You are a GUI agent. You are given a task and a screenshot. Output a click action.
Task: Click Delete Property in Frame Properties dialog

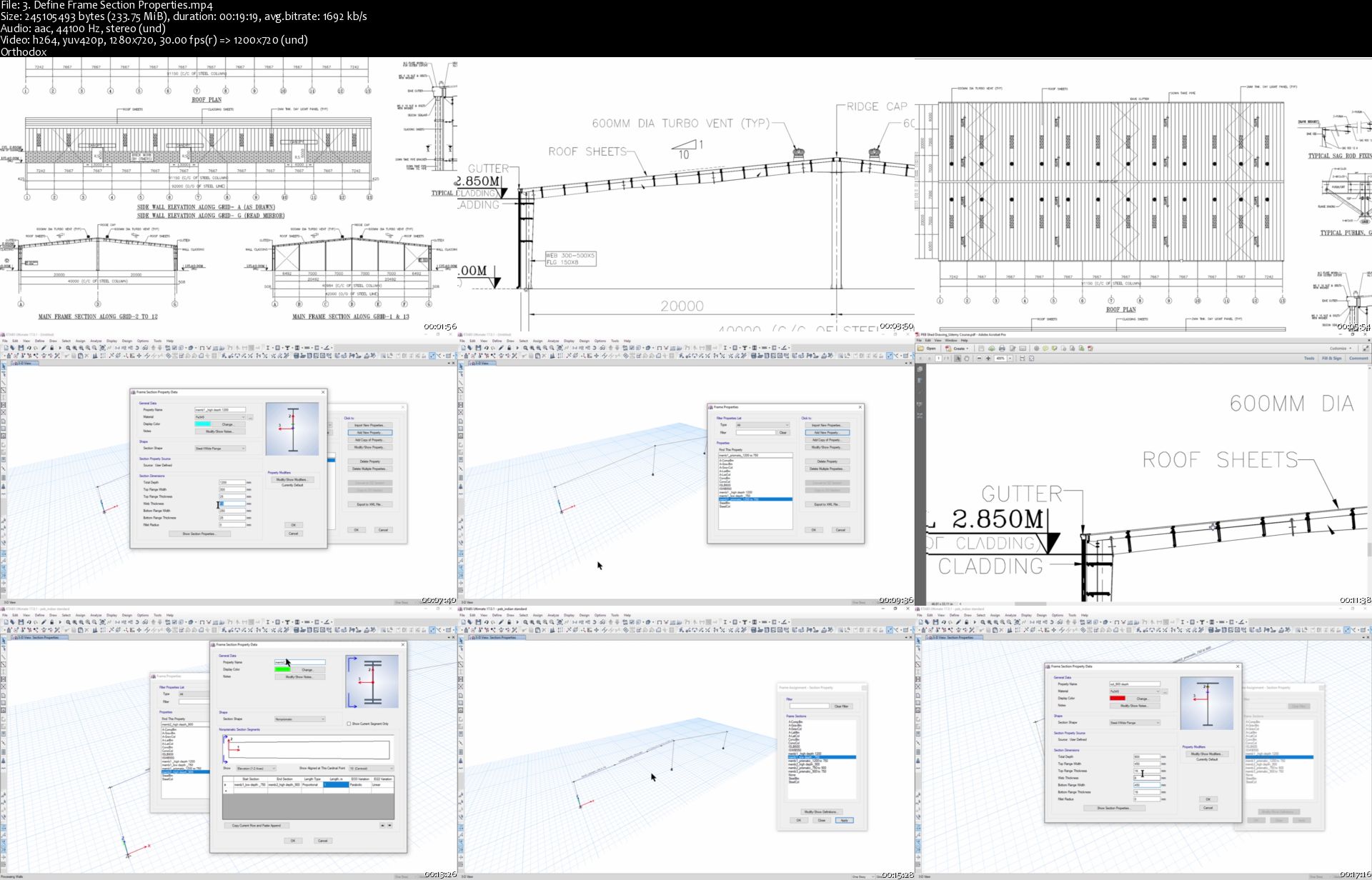[827, 461]
